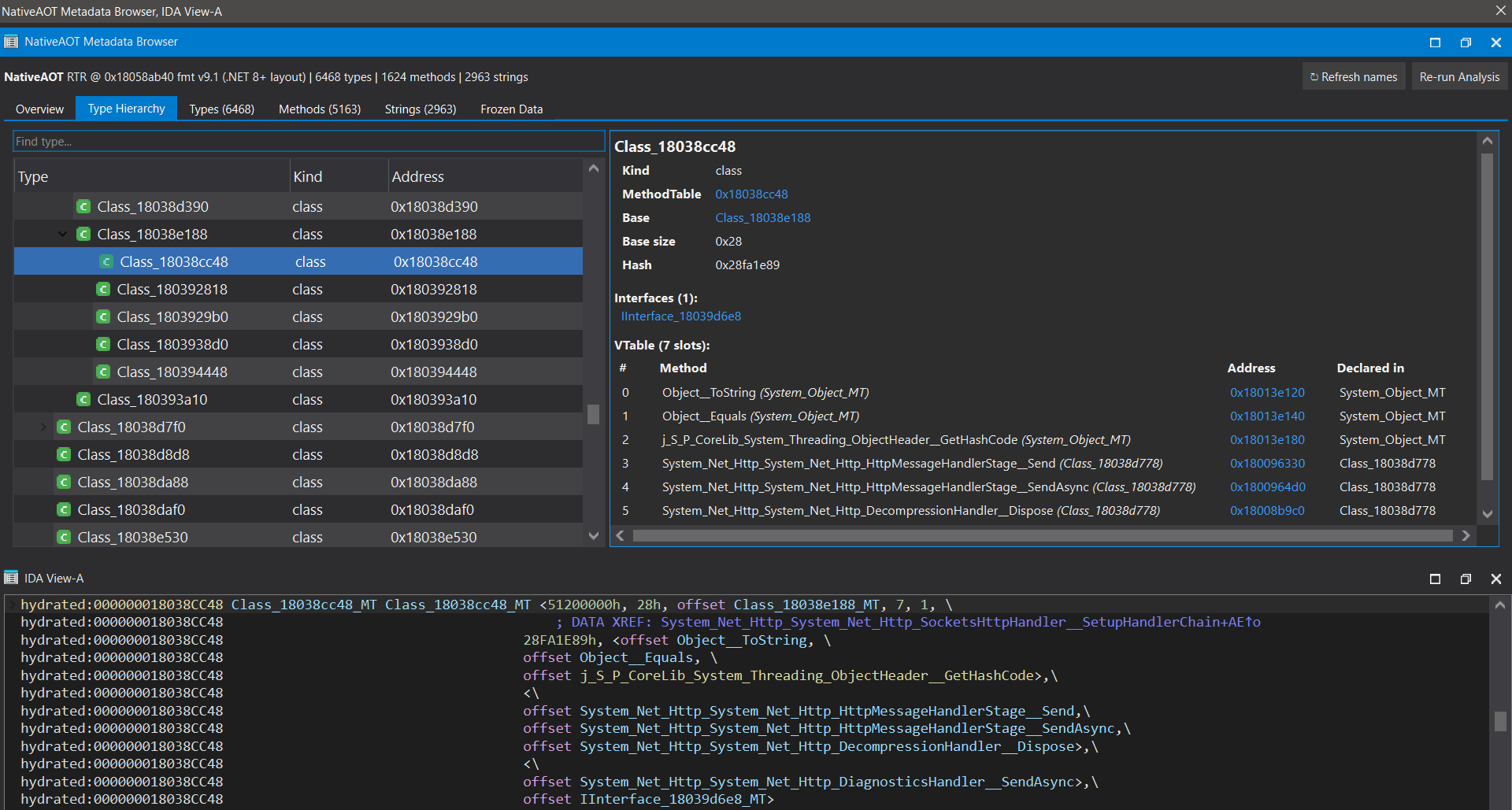Open the Methods (5163) tab
The image size is (1512, 810).
(x=320, y=109)
